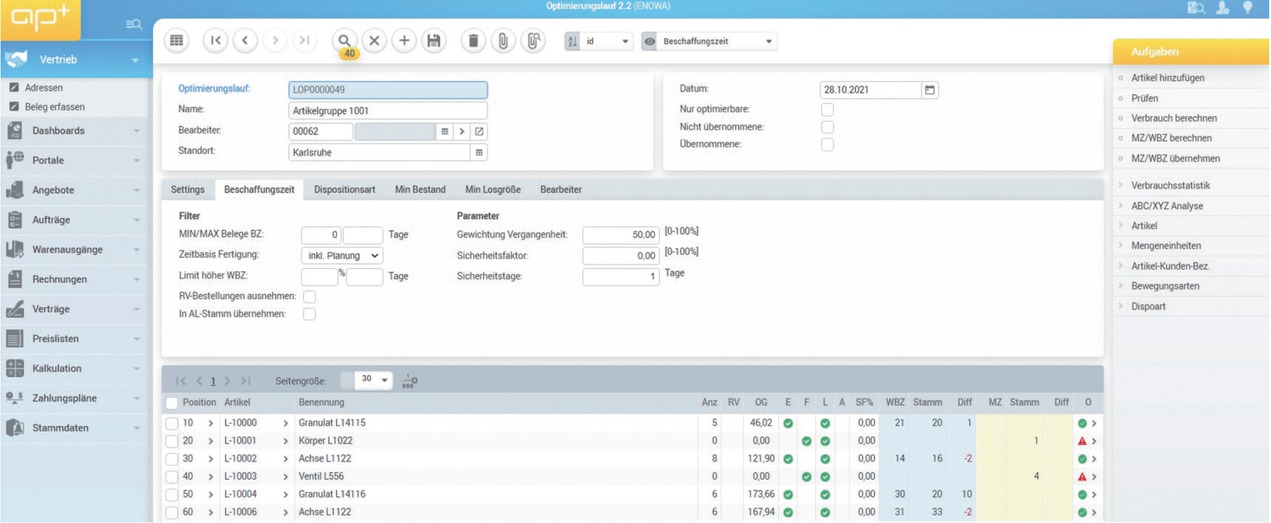Switch to the Settings tab
The height and width of the screenshot is (523, 1271).
(x=188, y=189)
